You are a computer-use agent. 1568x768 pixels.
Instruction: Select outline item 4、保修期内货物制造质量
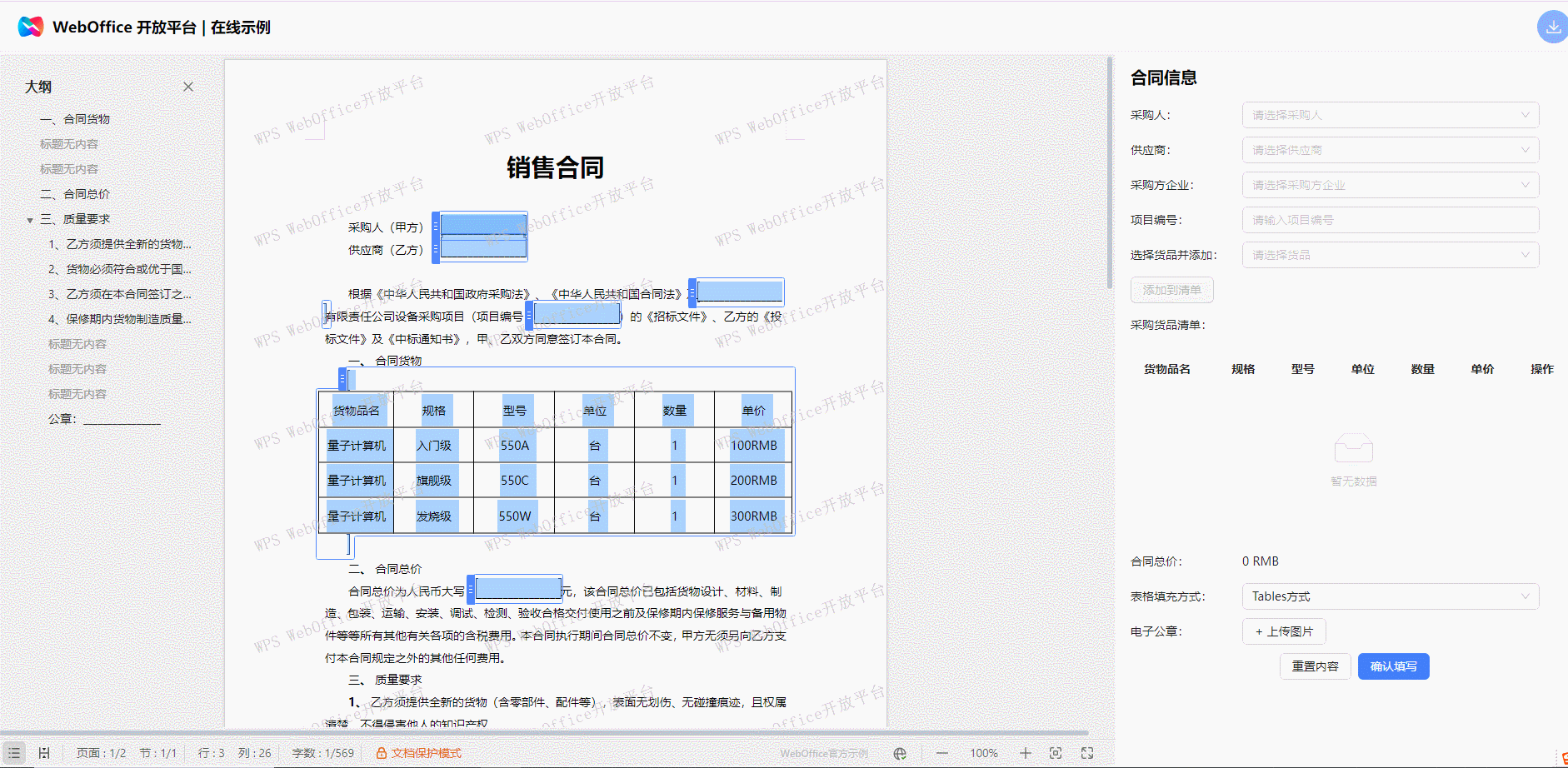click(x=120, y=319)
